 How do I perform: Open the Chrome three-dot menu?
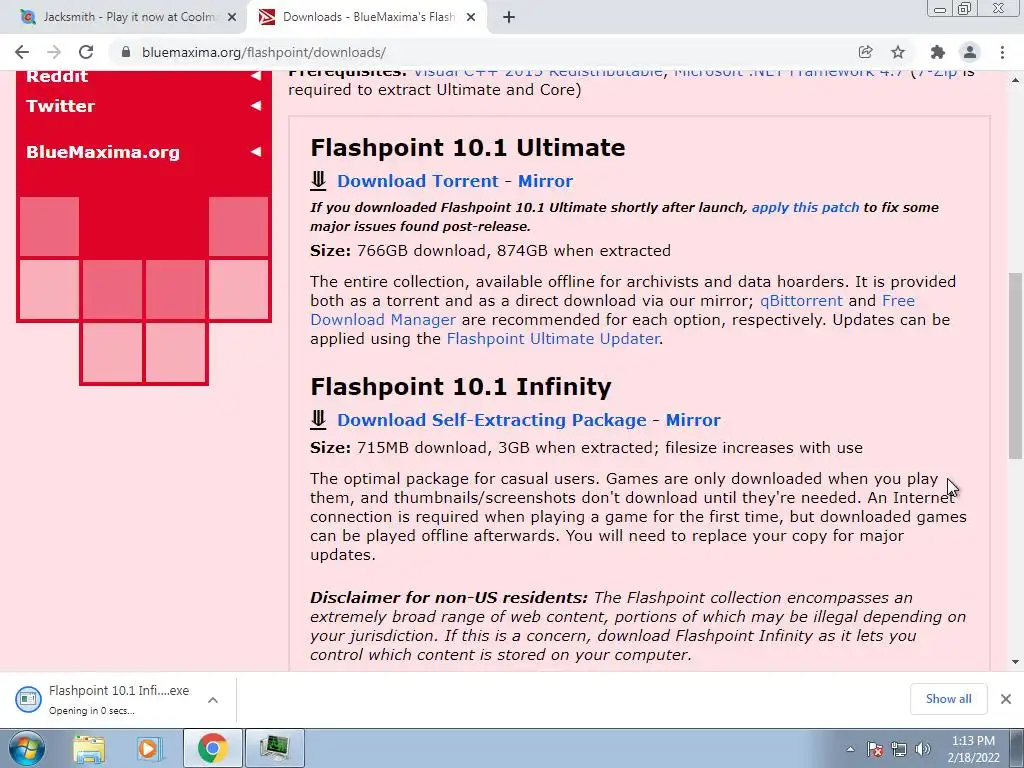tap(1002, 52)
